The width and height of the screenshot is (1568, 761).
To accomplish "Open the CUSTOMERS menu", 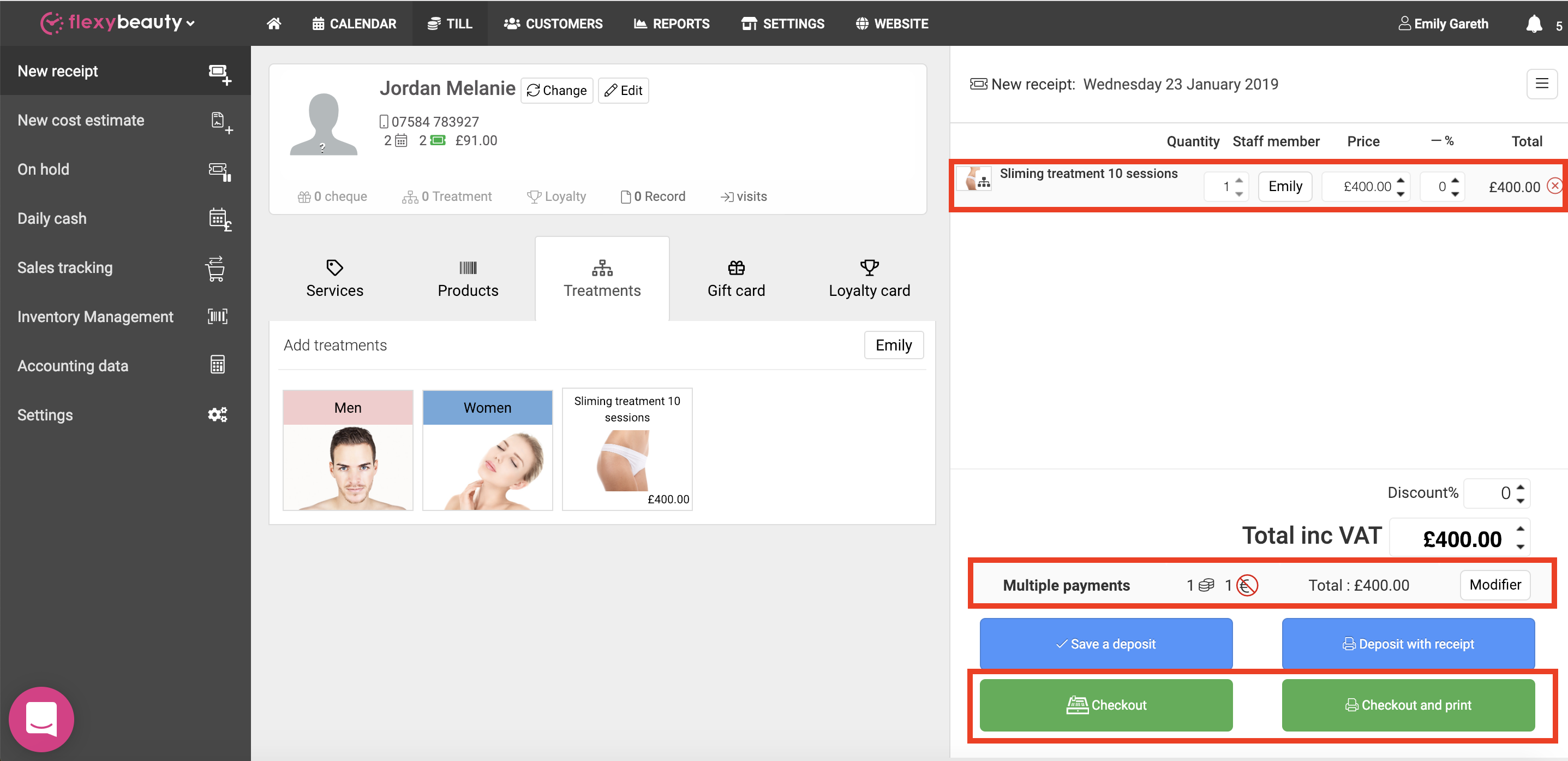I will click(x=553, y=23).
